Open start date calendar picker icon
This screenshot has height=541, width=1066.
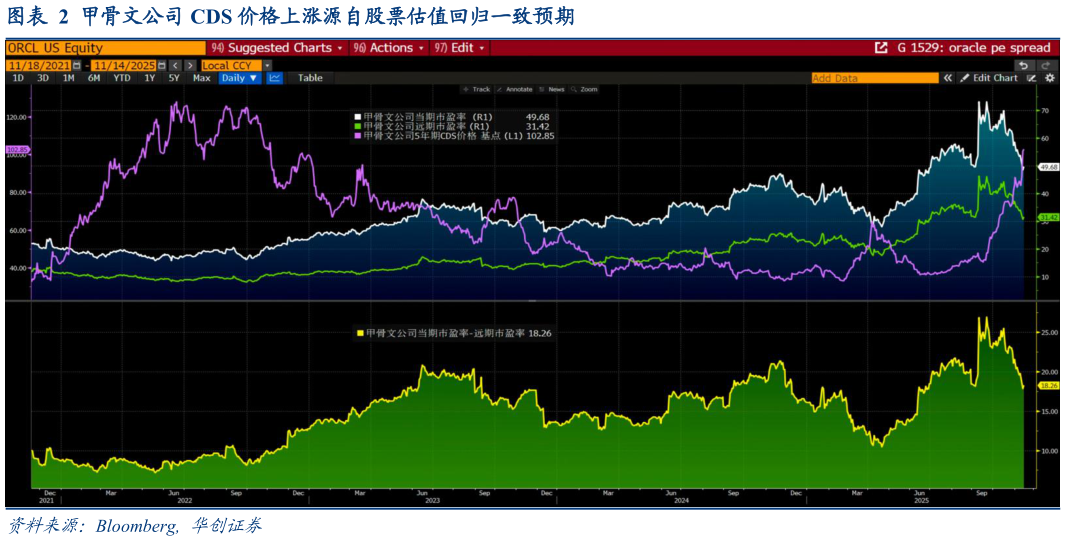[x=76, y=66]
